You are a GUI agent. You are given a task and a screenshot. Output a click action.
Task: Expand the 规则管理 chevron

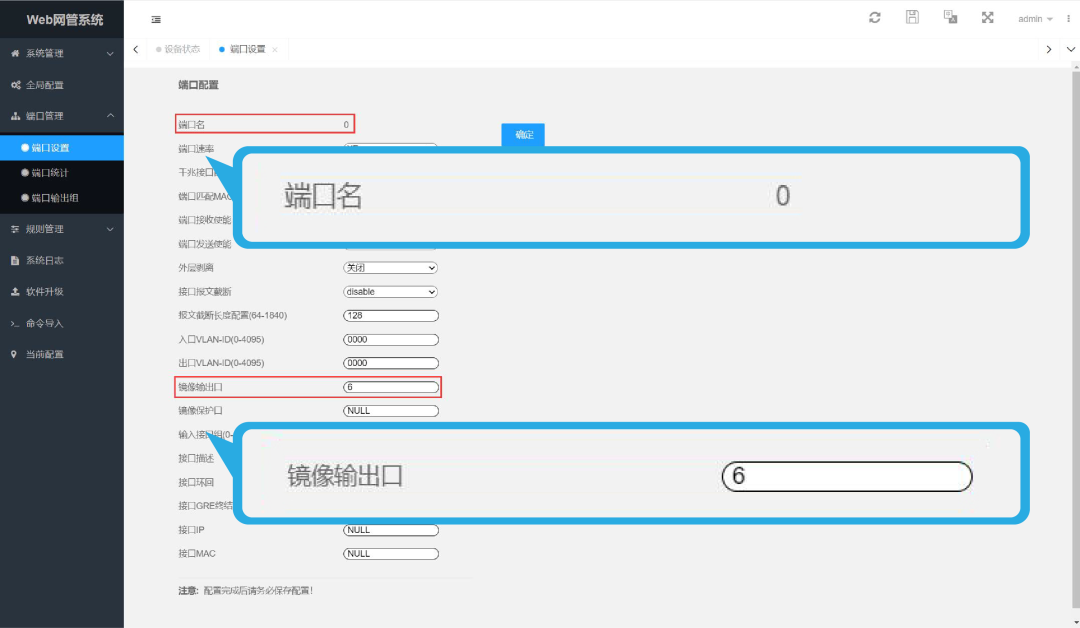(x=110, y=229)
